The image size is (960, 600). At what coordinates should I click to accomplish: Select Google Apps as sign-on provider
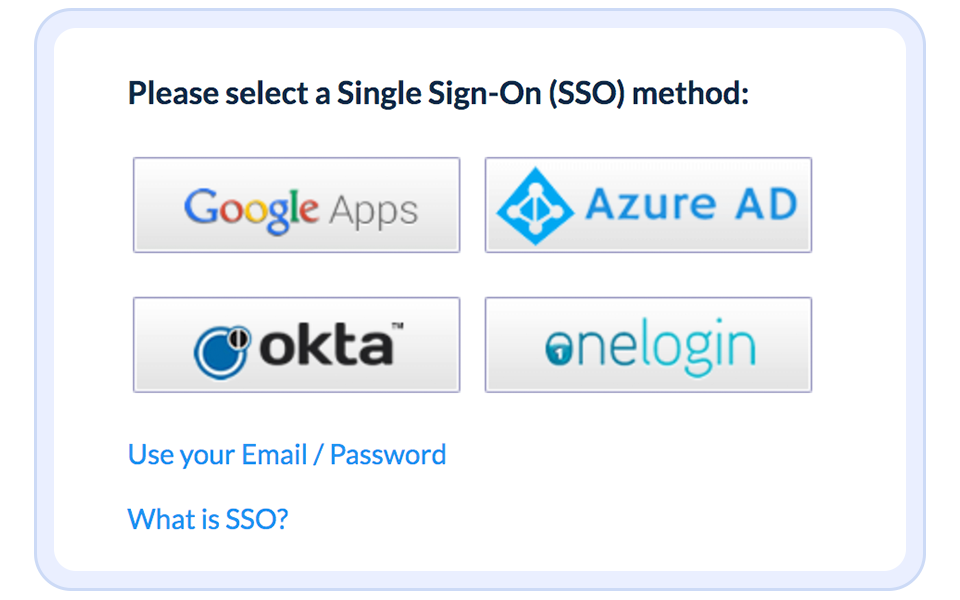pyautogui.click(x=296, y=204)
